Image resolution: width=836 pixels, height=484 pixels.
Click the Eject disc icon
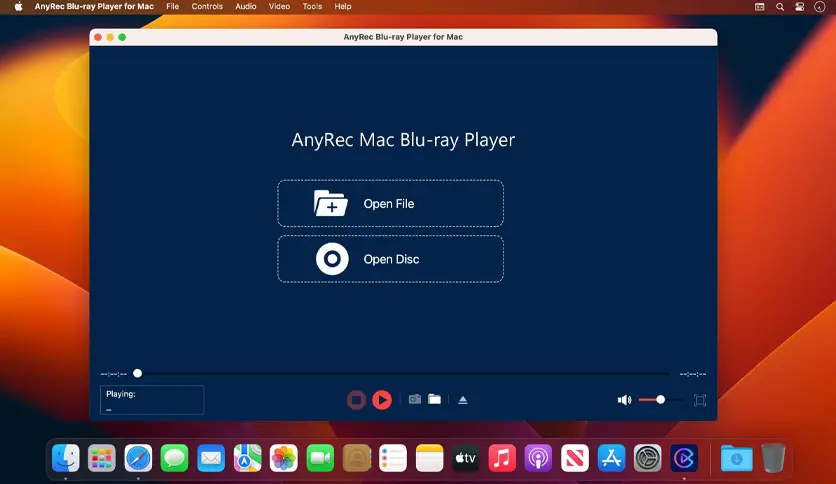[463, 400]
